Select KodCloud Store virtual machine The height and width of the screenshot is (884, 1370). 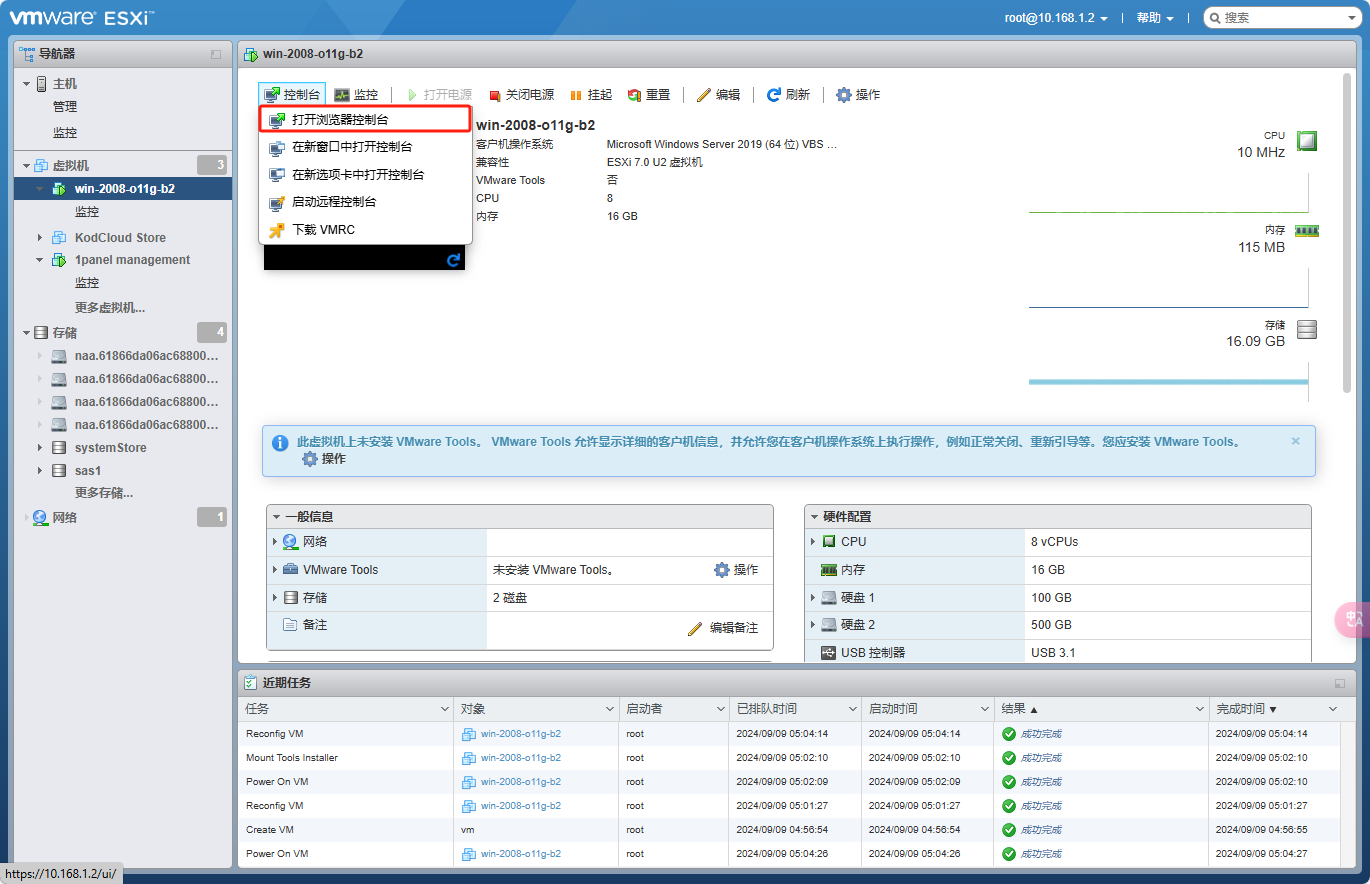click(120, 238)
